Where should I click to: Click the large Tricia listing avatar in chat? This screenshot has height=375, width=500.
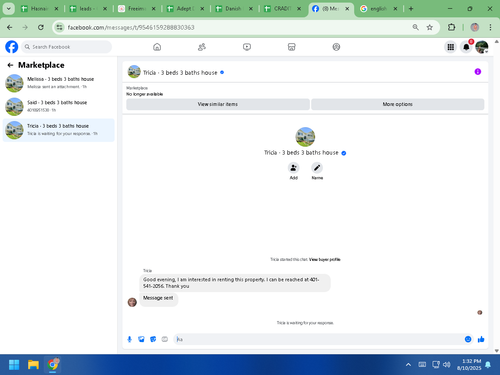(305, 137)
